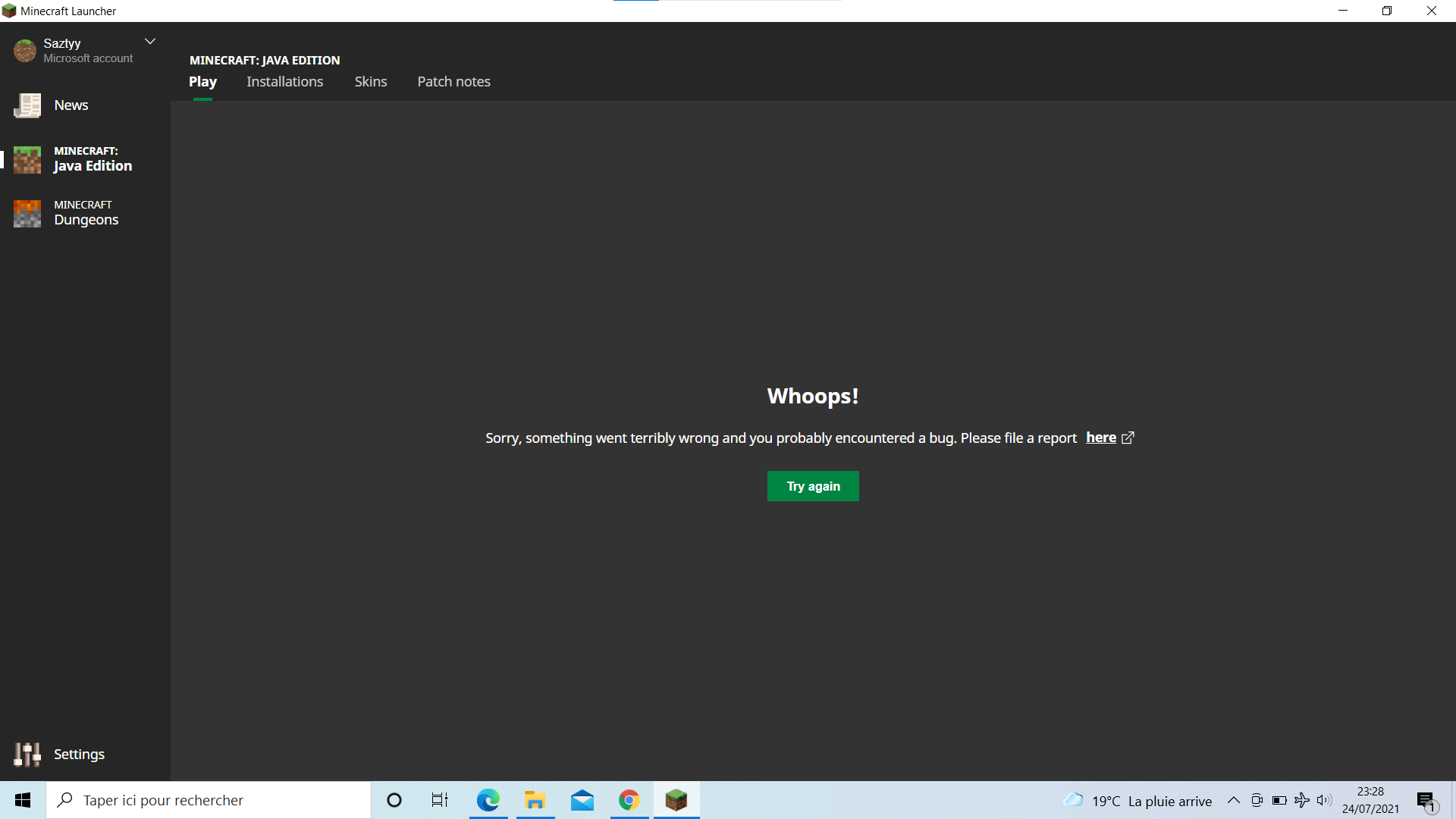Open launcher Settings sliders icon
Screen dimensions: 1456x819
tap(27, 754)
